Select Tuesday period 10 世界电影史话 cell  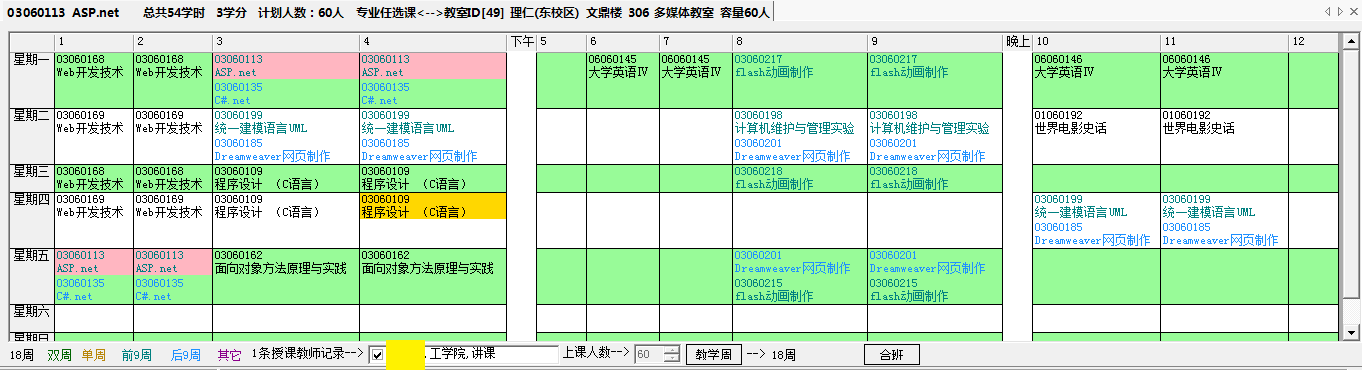coord(1096,136)
